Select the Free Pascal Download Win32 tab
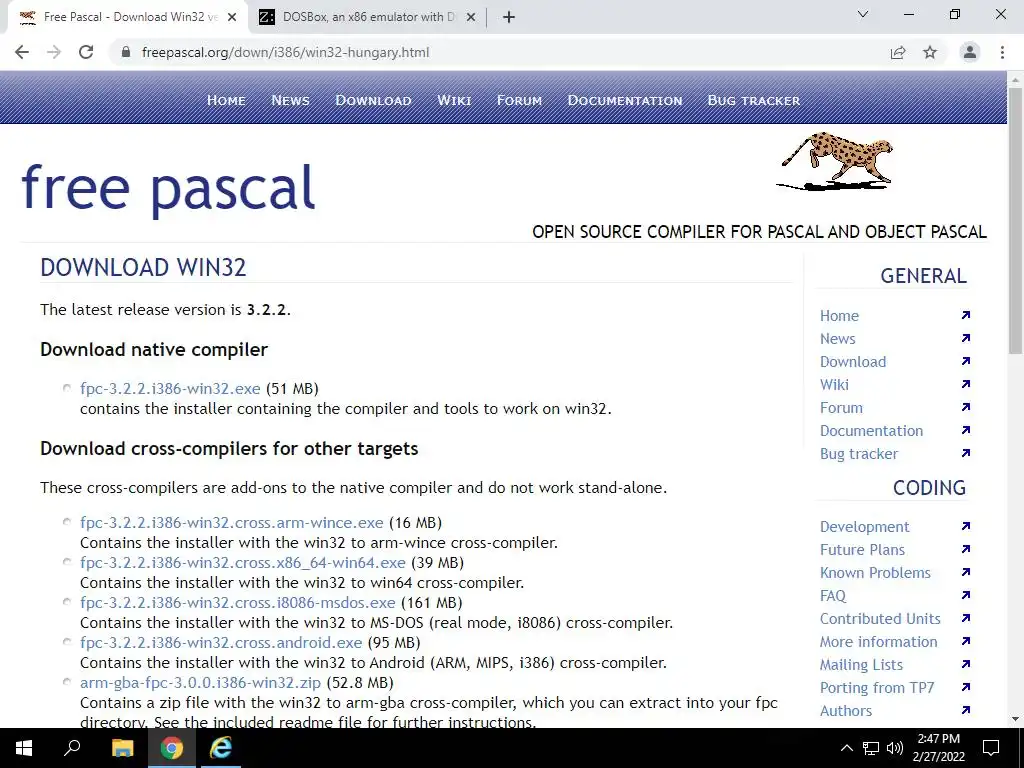 [x=127, y=18]
